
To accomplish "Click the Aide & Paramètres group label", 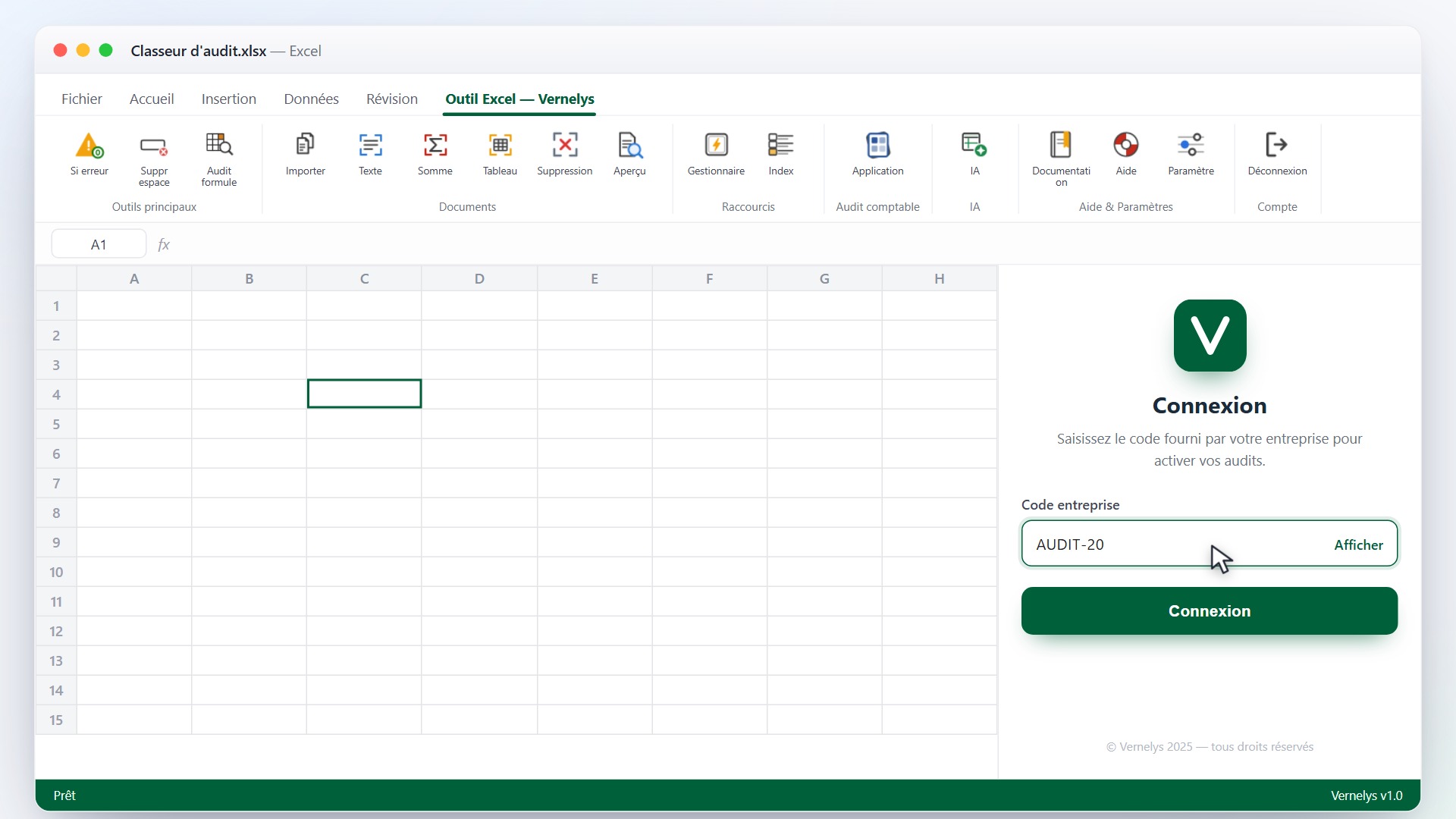I will 1125,206.
